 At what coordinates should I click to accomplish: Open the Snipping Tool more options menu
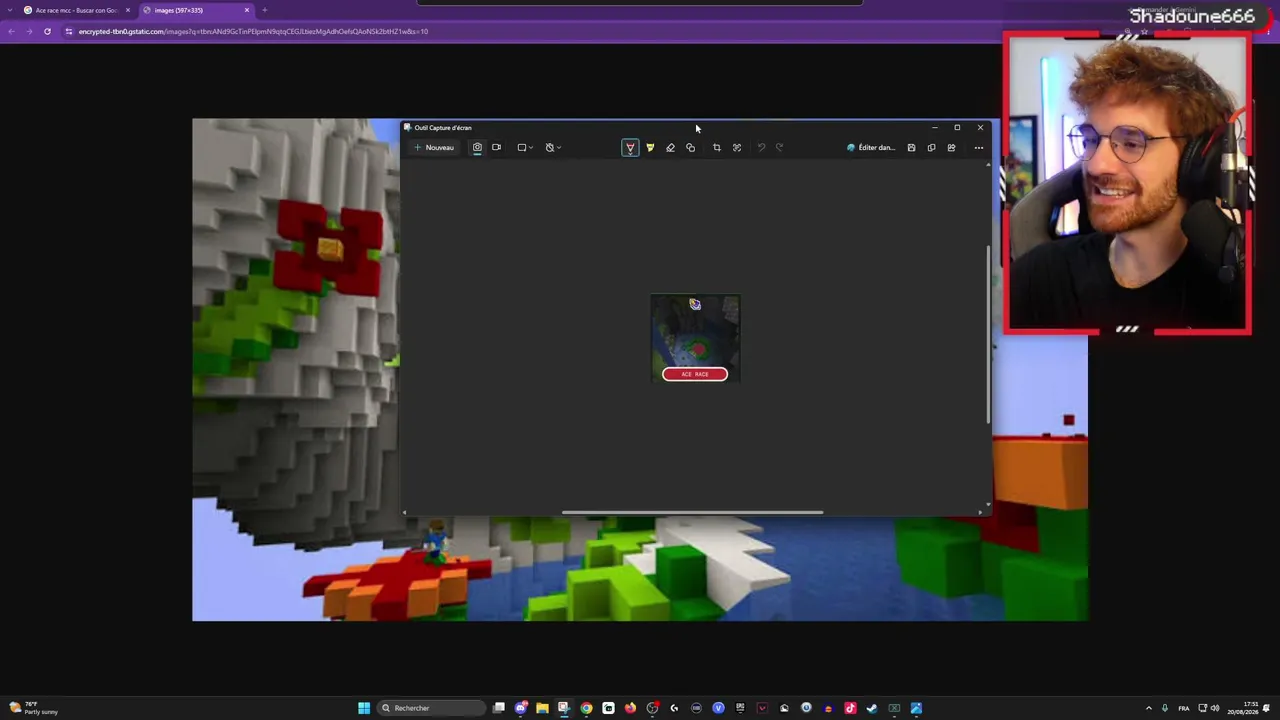tap(979, 148)
